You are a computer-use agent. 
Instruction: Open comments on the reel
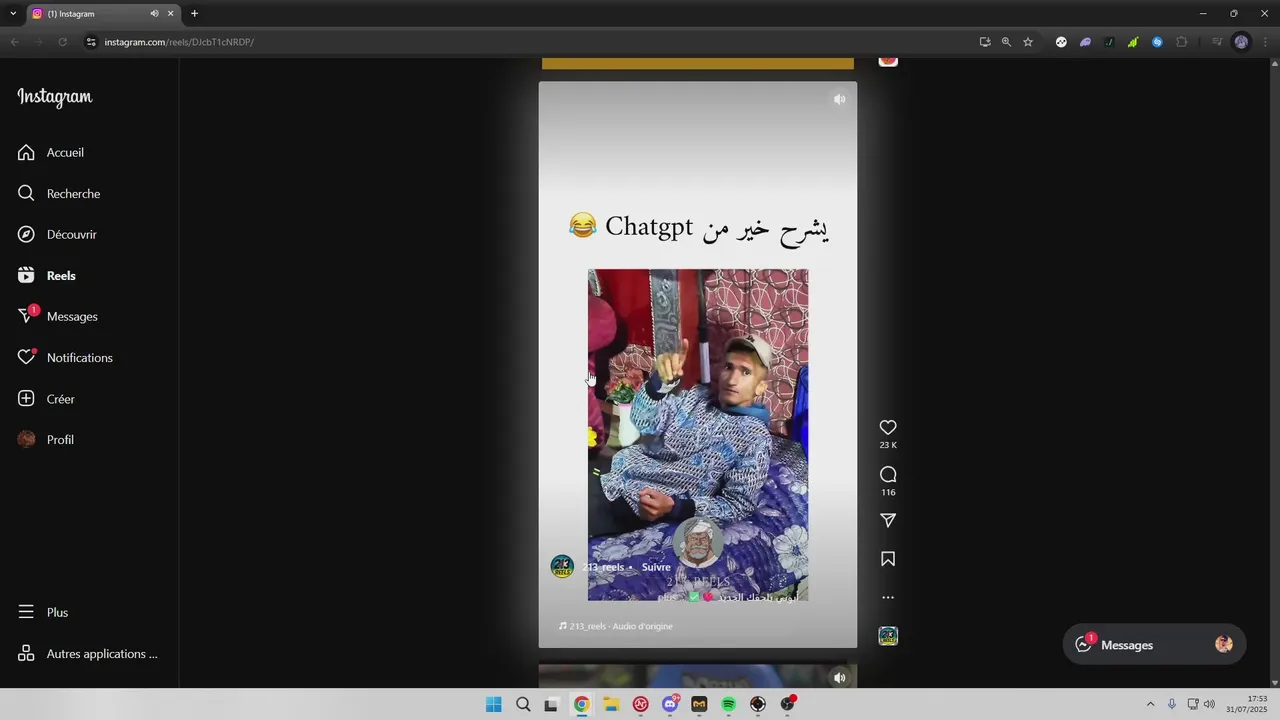click(888, 475)
